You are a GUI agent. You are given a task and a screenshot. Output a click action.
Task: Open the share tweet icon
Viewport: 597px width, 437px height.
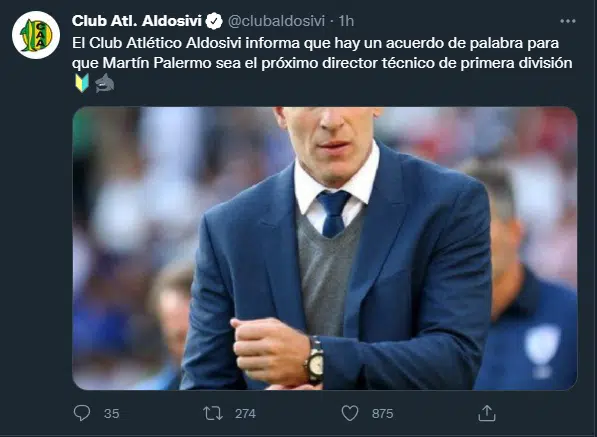pyautogui.click(x=487, y=413)
